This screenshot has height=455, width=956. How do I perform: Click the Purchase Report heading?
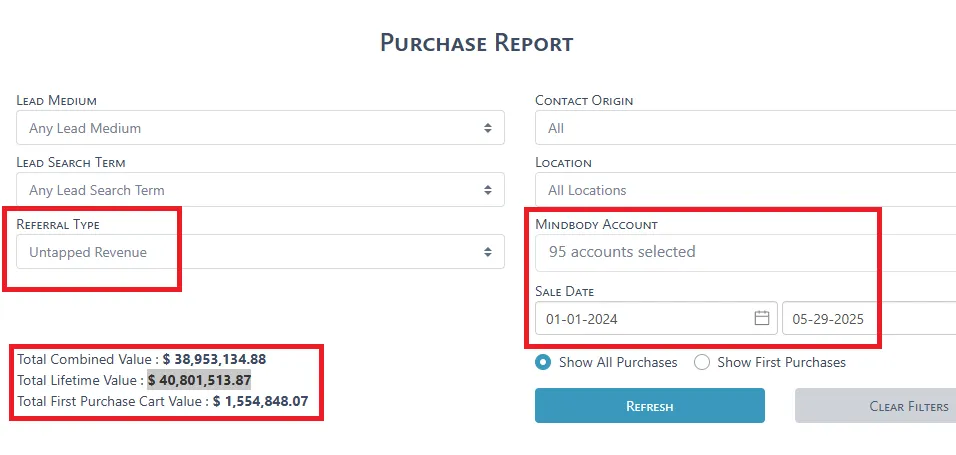click(x=477, y=43)
